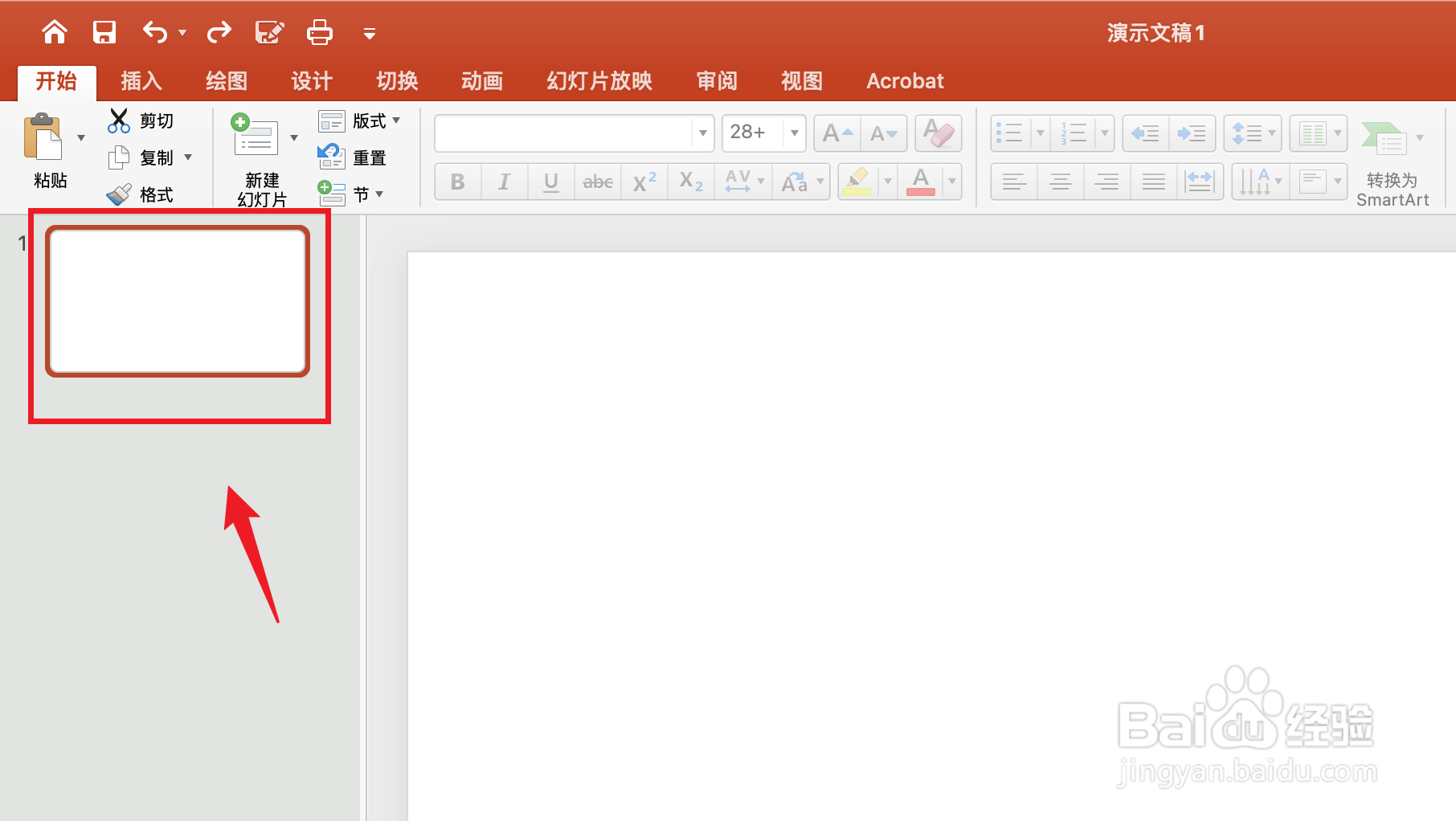
Task: Expand the highlight color dropdown arrow
Action: pyautogui.click(x=888, y=182)
